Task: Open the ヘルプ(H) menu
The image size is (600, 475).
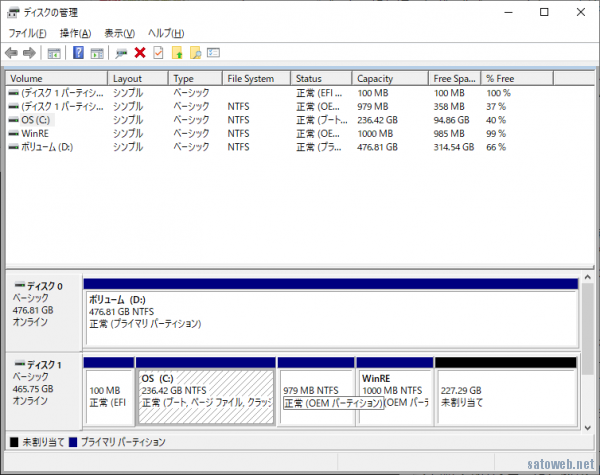Action: [167, 33]
